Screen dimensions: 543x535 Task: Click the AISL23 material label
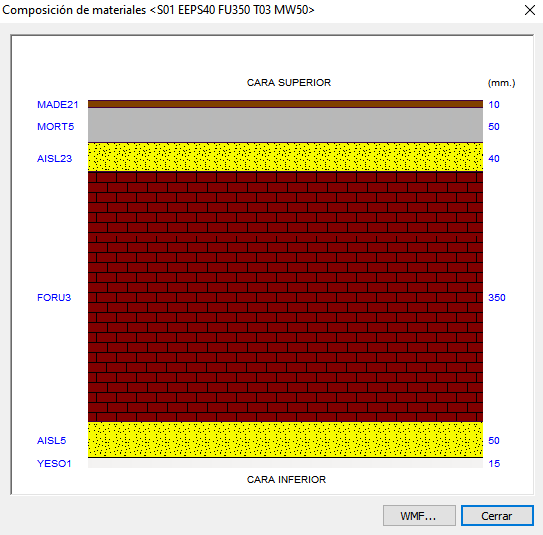(x=54, y=158)
